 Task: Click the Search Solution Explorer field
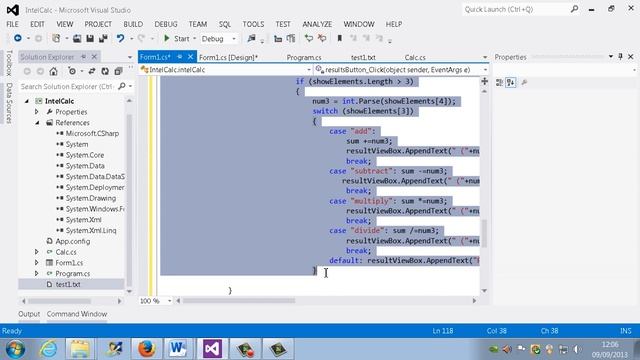[x=68, y=87]
